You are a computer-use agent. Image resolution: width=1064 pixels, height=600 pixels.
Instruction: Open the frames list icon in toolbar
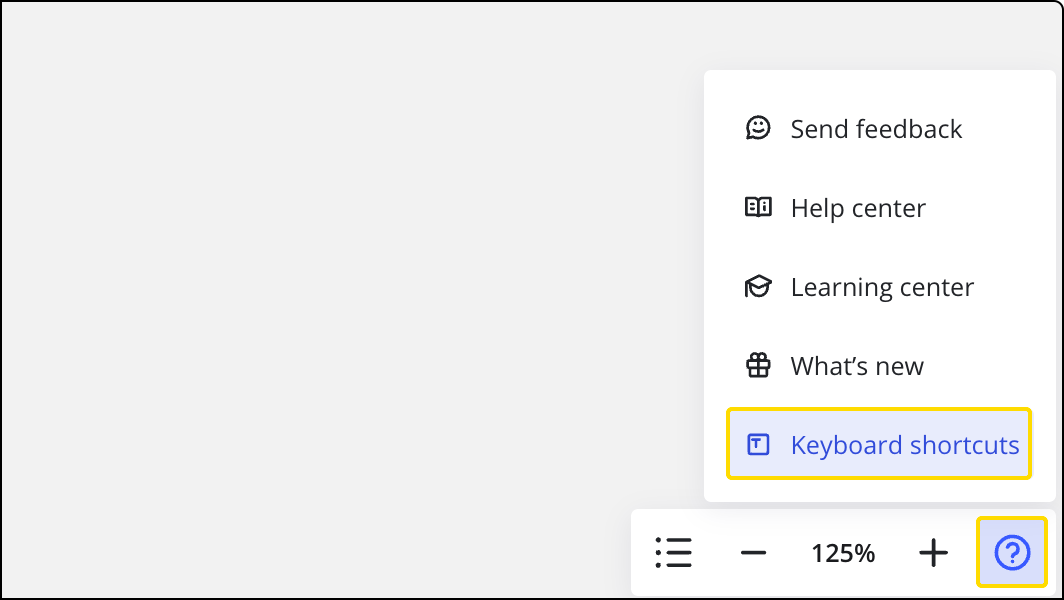click(x=673, y=553)
